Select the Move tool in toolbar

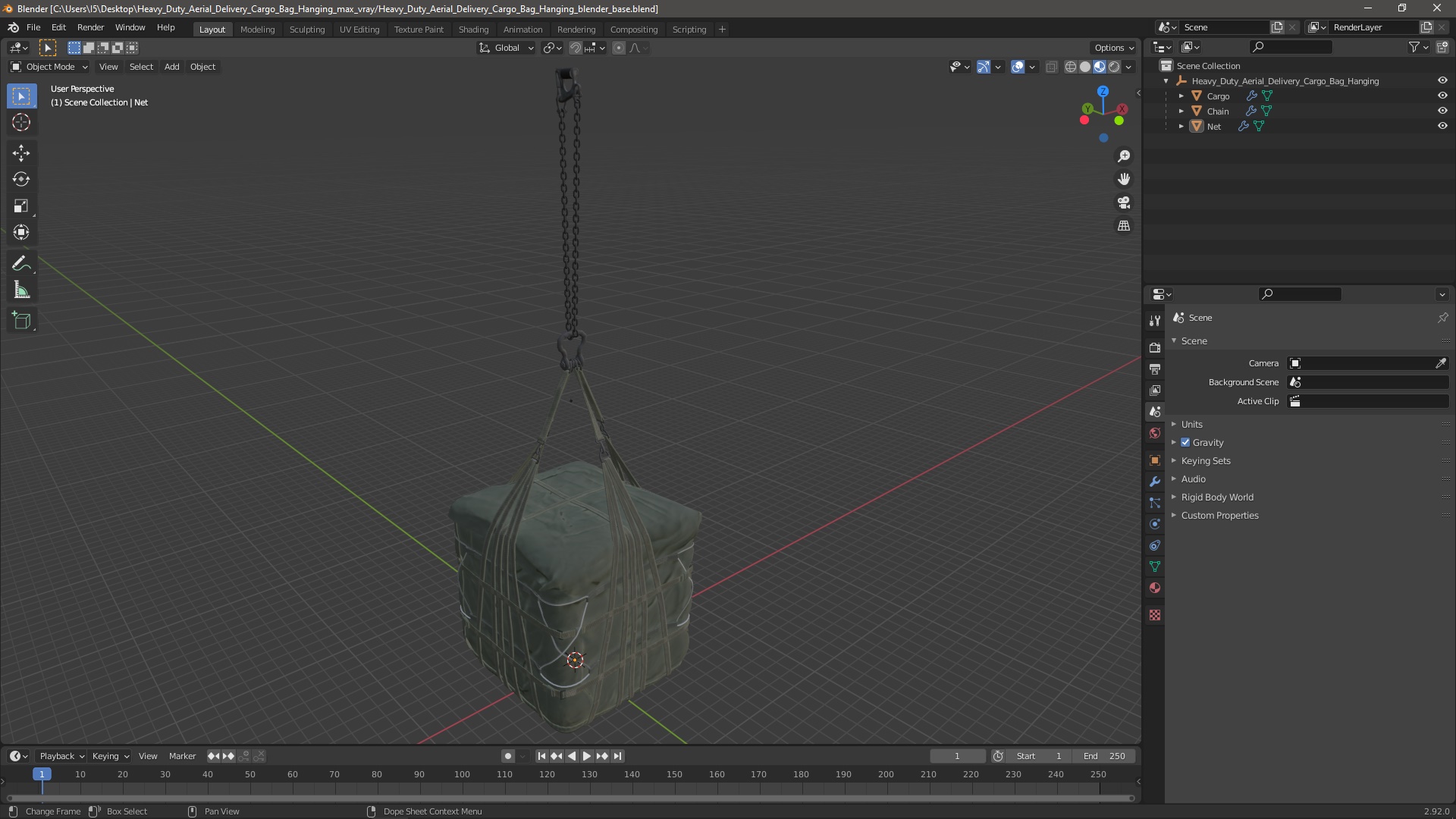click(x=21, y=153)
